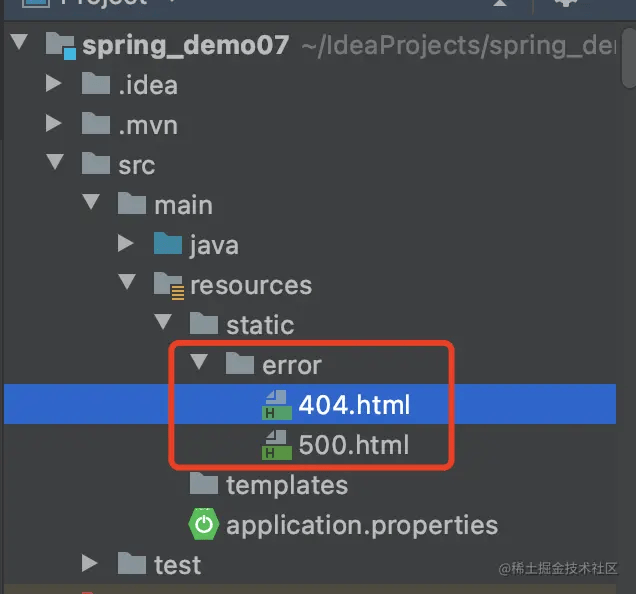This screenshot has height=594, width=636.
Task: Select the 500.html file
Action: pos(353,445)
